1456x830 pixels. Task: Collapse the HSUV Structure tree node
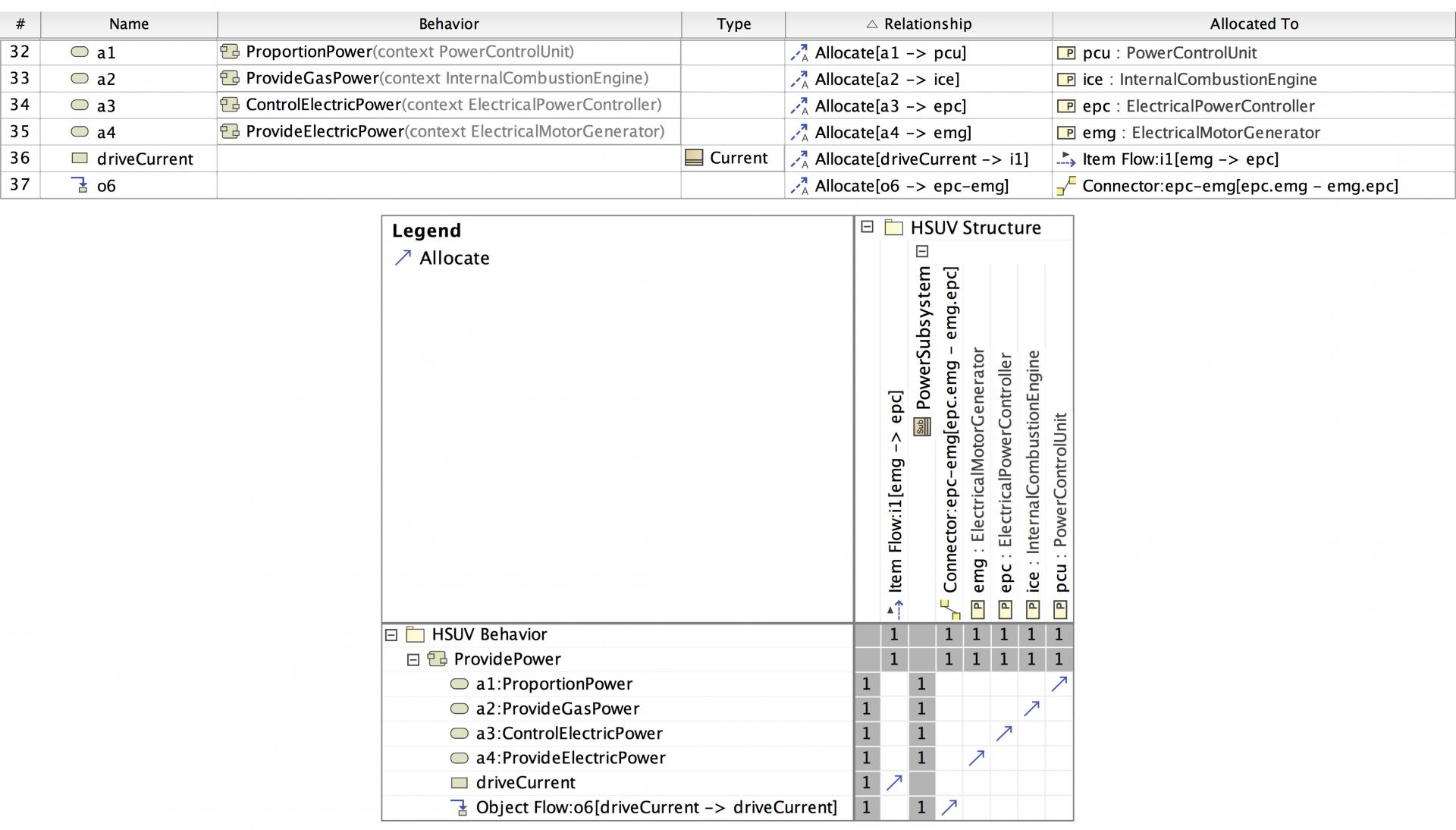pos(866,226)
